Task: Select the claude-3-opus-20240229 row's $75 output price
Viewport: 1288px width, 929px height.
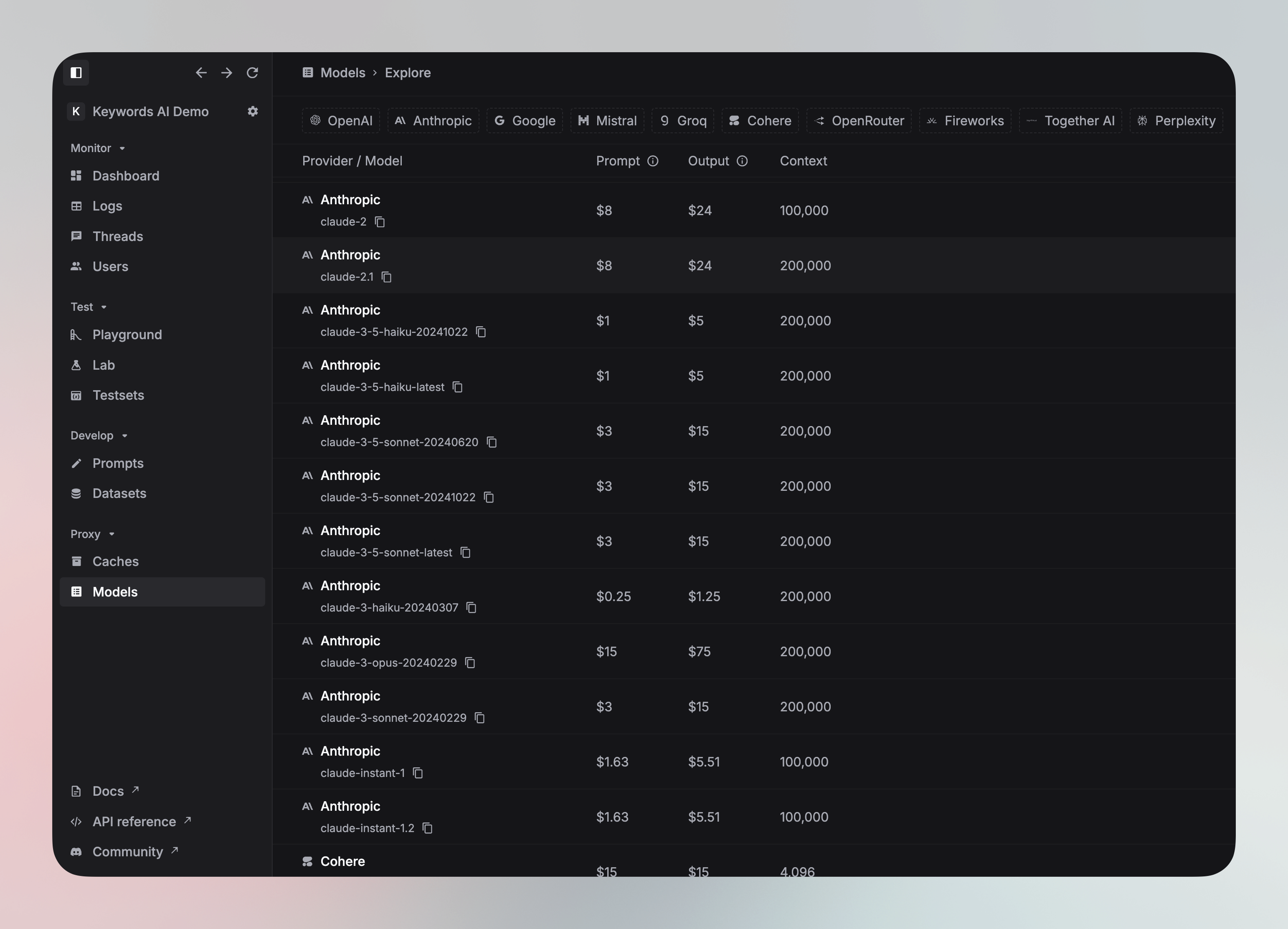Action: point(700,652)
